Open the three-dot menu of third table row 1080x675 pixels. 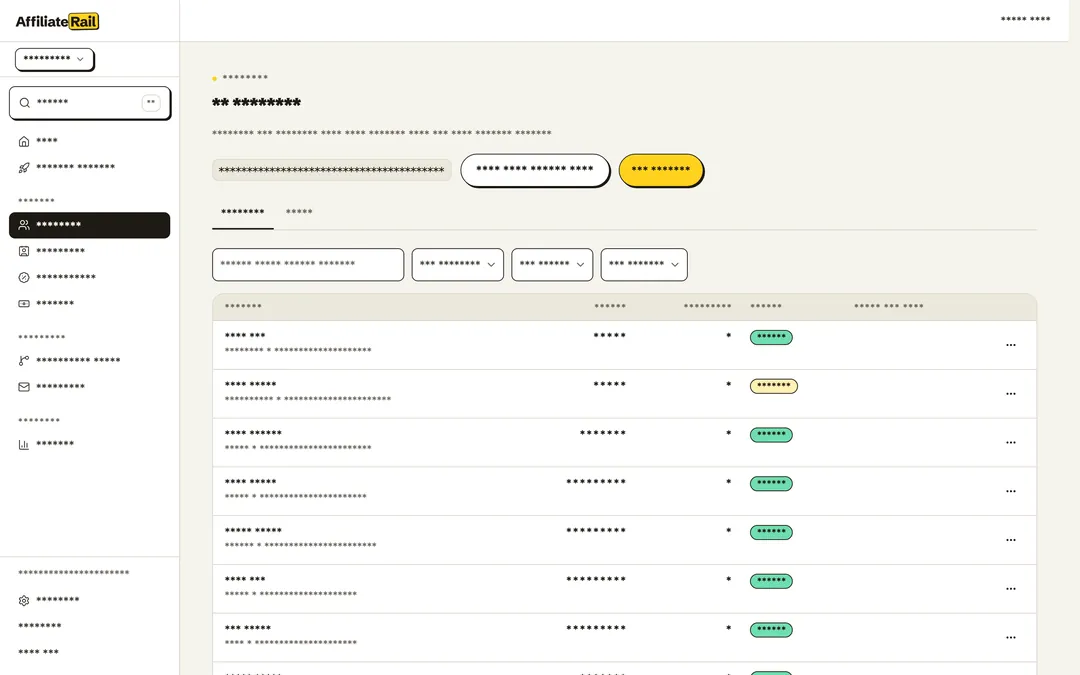click(1010, 443)
